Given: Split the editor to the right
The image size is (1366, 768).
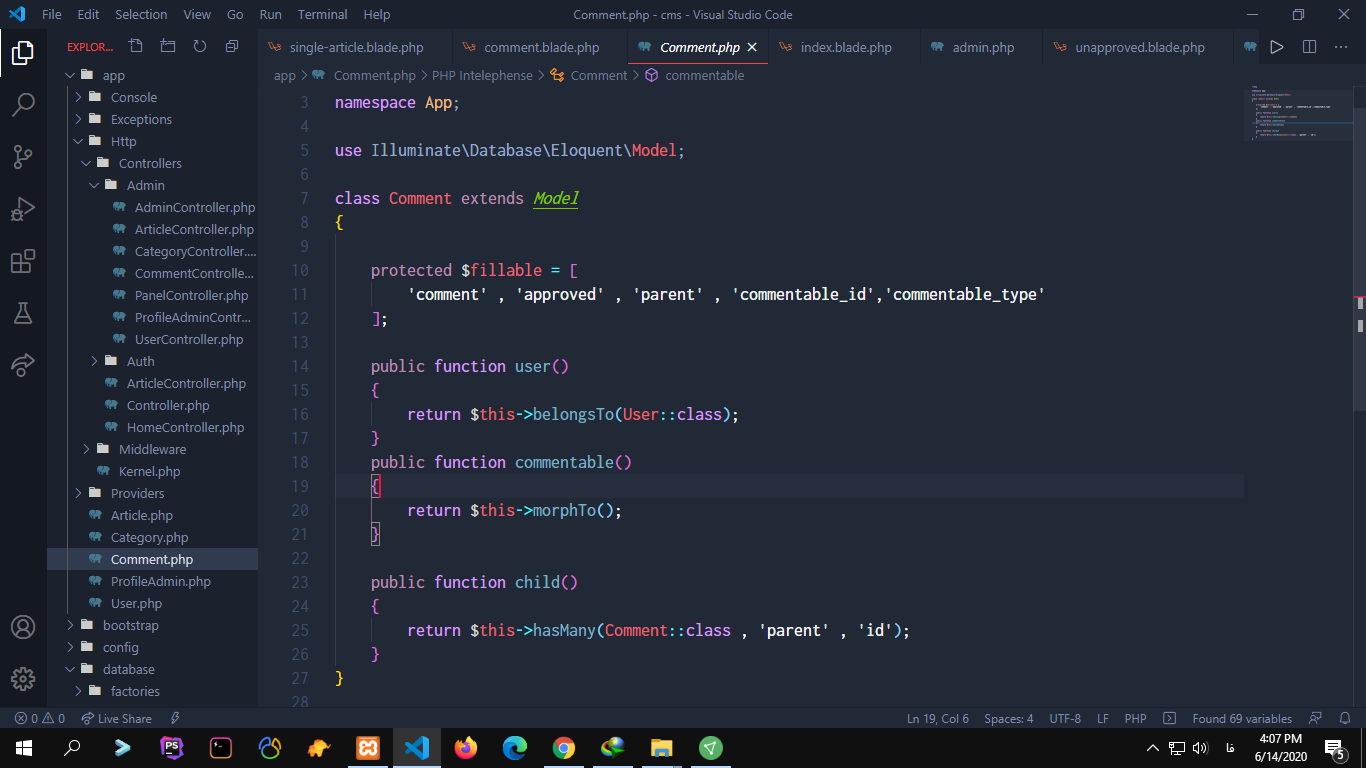Looking at the screenshot, I should 1309,47.
